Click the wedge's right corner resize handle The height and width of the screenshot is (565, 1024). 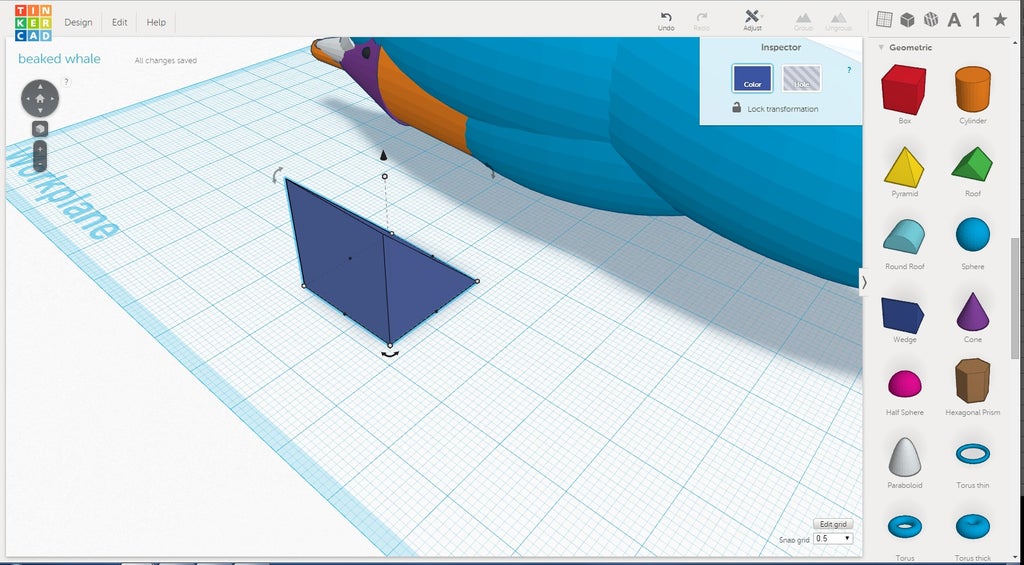[x=477, y=282]
